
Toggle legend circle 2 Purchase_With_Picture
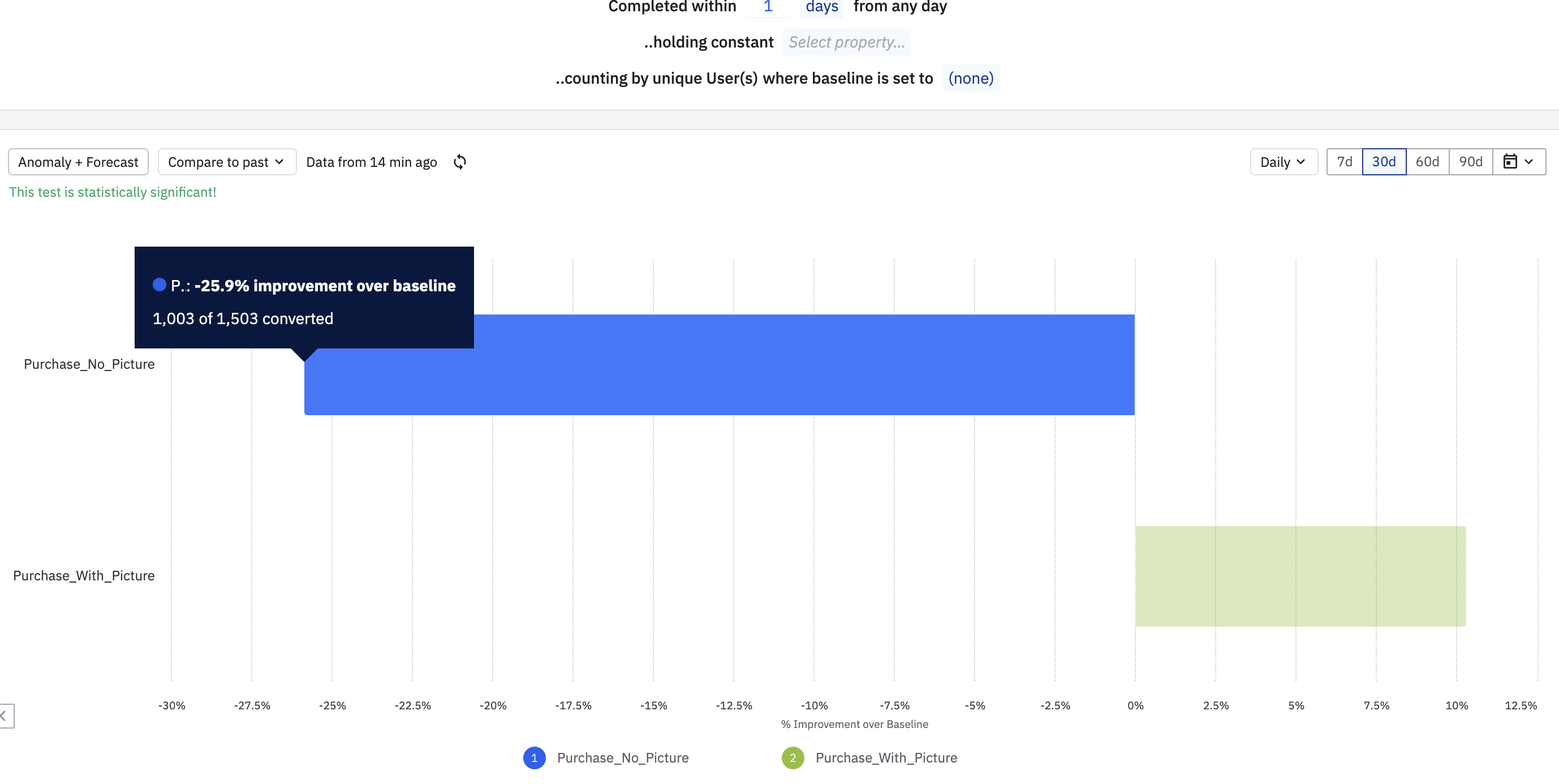[x=792, y=758]
